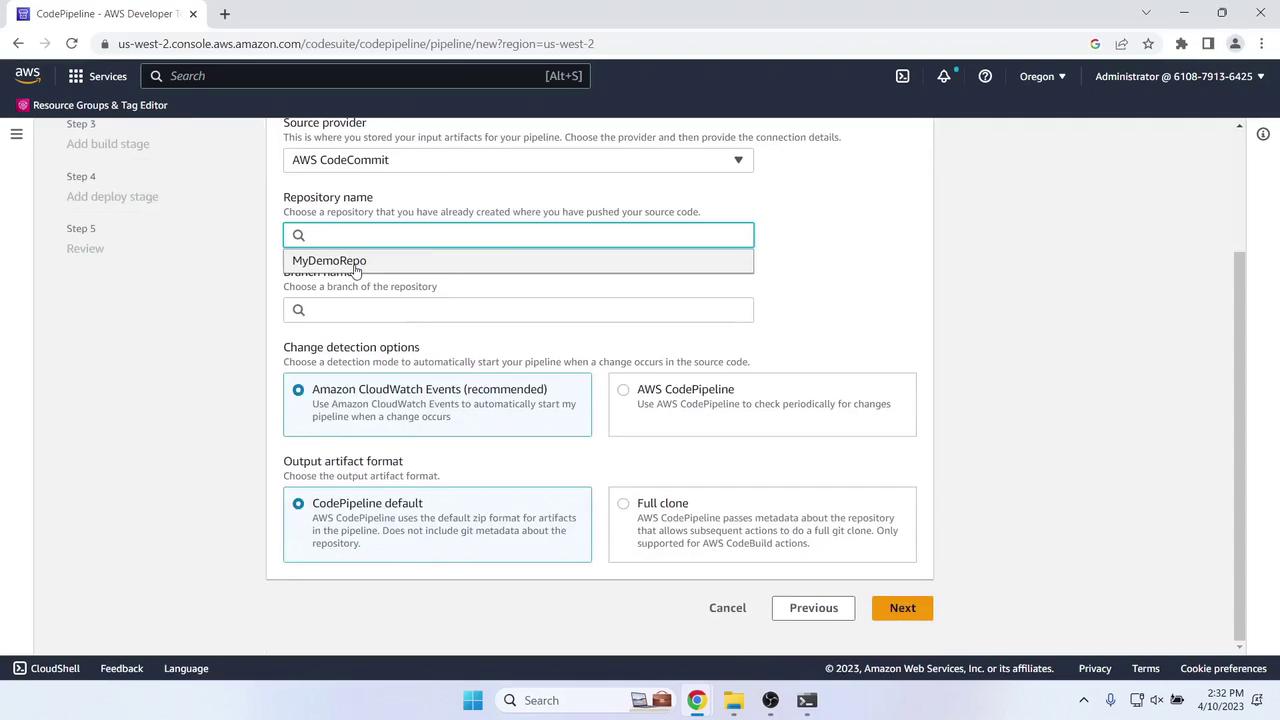Screen dimensions: 1280x720
Task: Open the notifications bell icon
Action: pos(944,76)
